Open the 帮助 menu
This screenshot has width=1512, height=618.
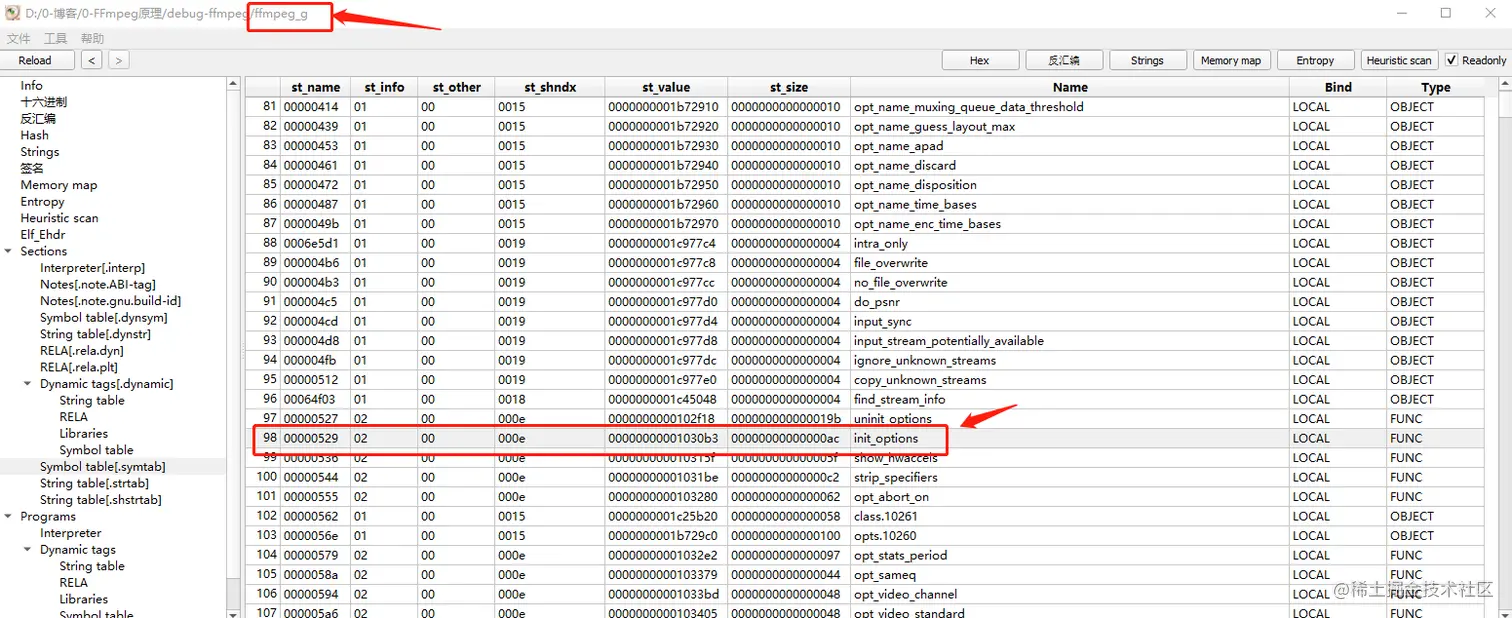92,38
